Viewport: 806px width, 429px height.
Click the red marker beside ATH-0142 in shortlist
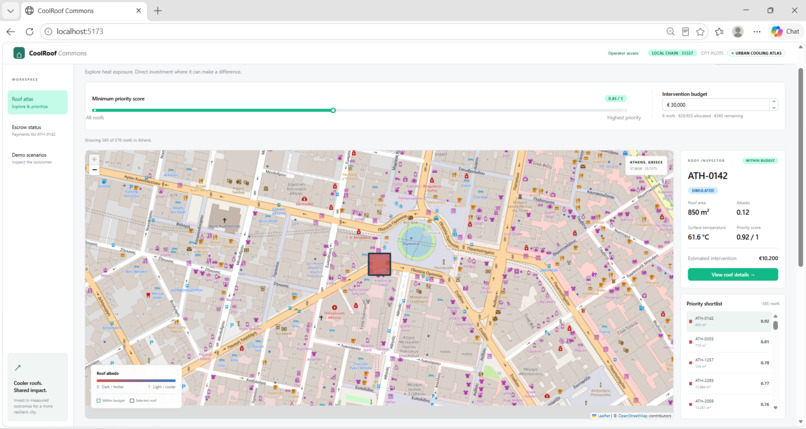click(690, 321)
